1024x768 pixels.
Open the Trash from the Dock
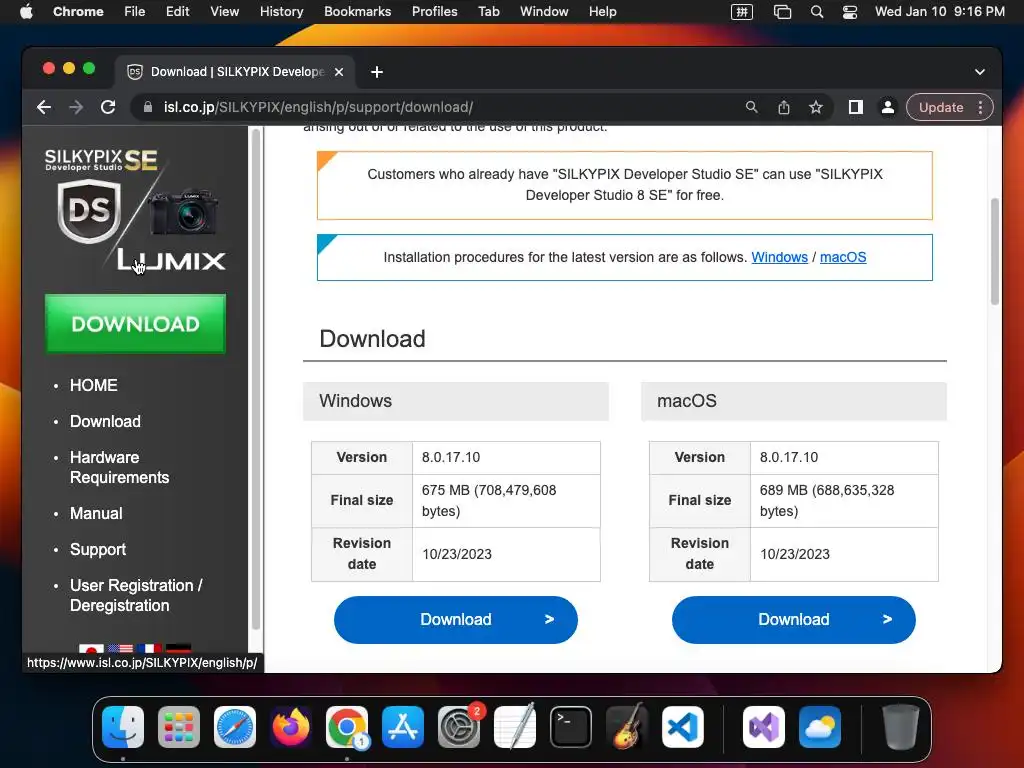[901, 727]
